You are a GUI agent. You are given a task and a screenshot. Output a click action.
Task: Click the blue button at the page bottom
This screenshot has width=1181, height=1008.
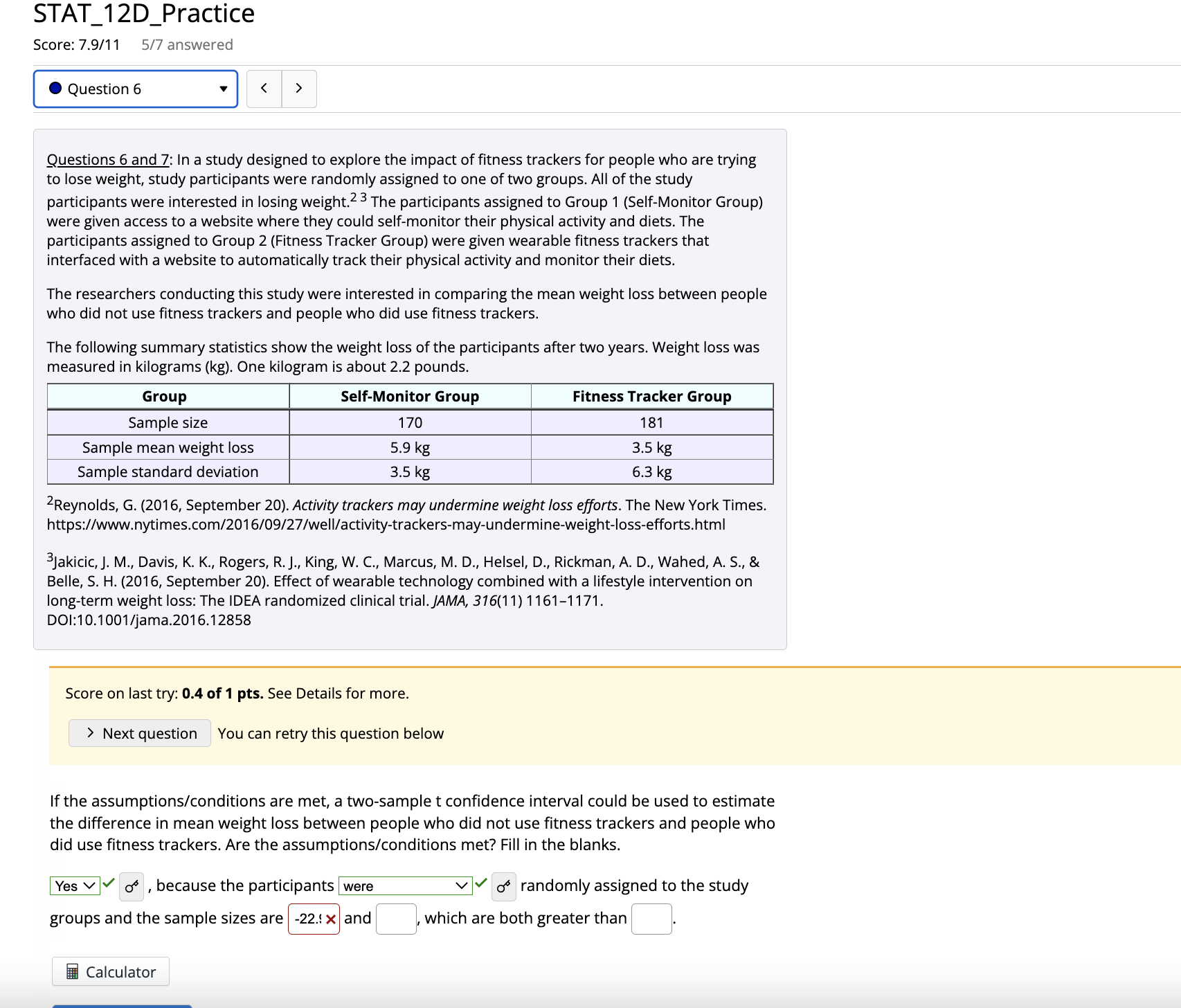pyautogui.click(x=121, y=1005)
